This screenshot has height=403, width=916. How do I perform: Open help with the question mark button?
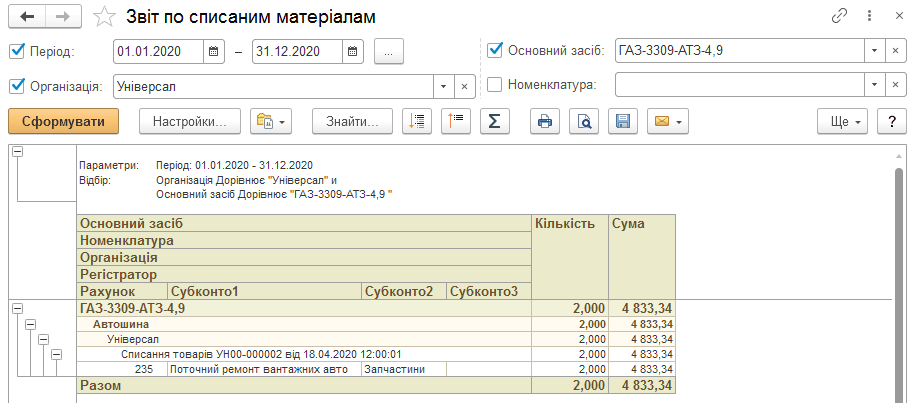point(892,121)
